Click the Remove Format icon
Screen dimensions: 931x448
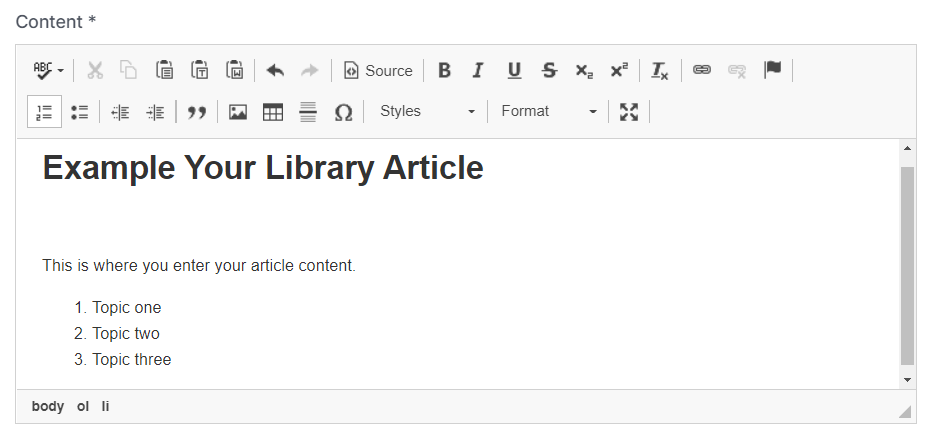click(660, 71)
